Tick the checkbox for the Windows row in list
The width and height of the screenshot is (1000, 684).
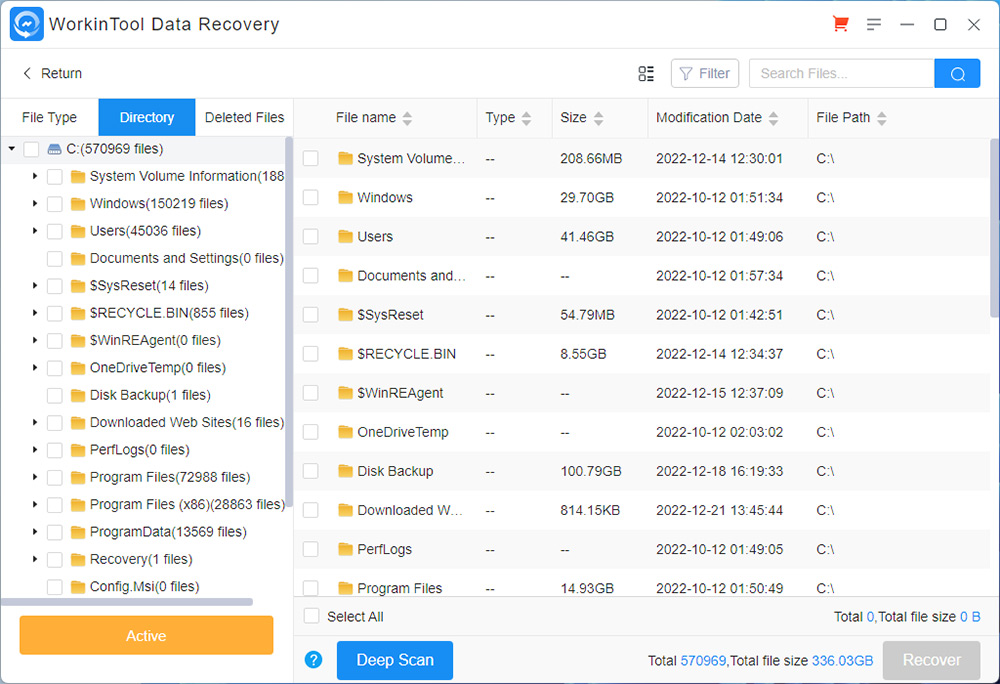(x=311, y=198)
